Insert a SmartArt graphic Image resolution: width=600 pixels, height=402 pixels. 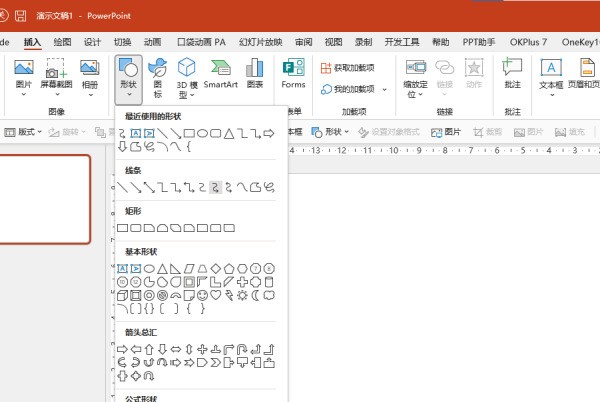pyautogui.click(x=220, y=74)
